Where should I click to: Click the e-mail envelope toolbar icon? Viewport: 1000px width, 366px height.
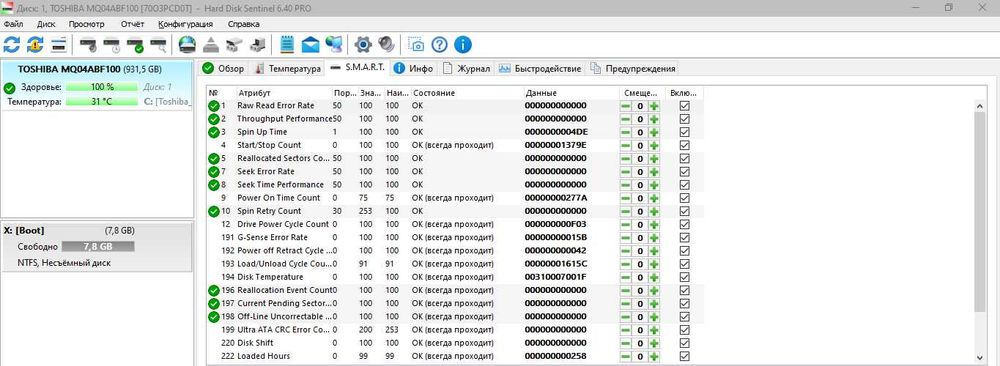(311, 45)
